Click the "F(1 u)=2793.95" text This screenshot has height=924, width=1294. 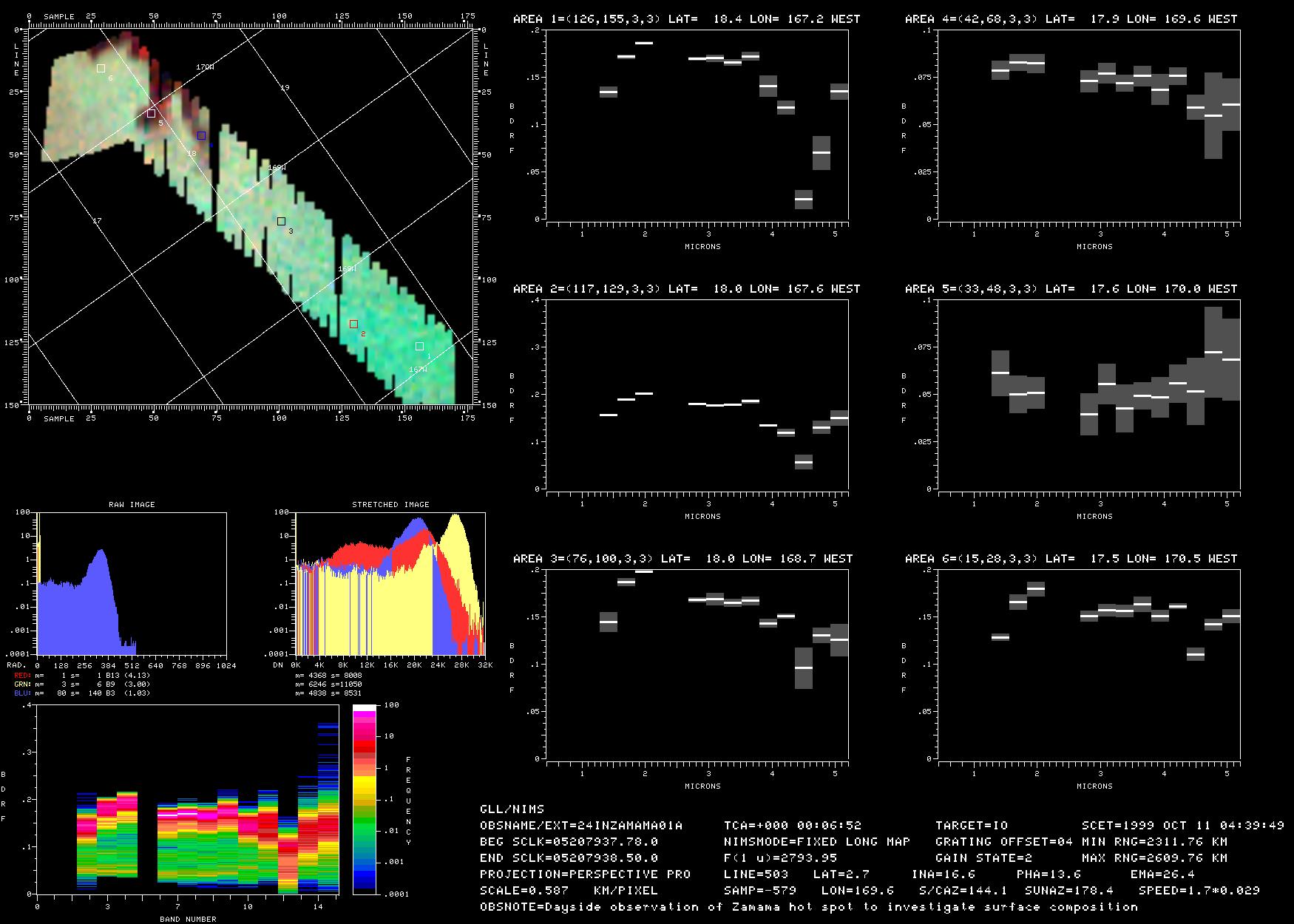click(x=781, y=858)
